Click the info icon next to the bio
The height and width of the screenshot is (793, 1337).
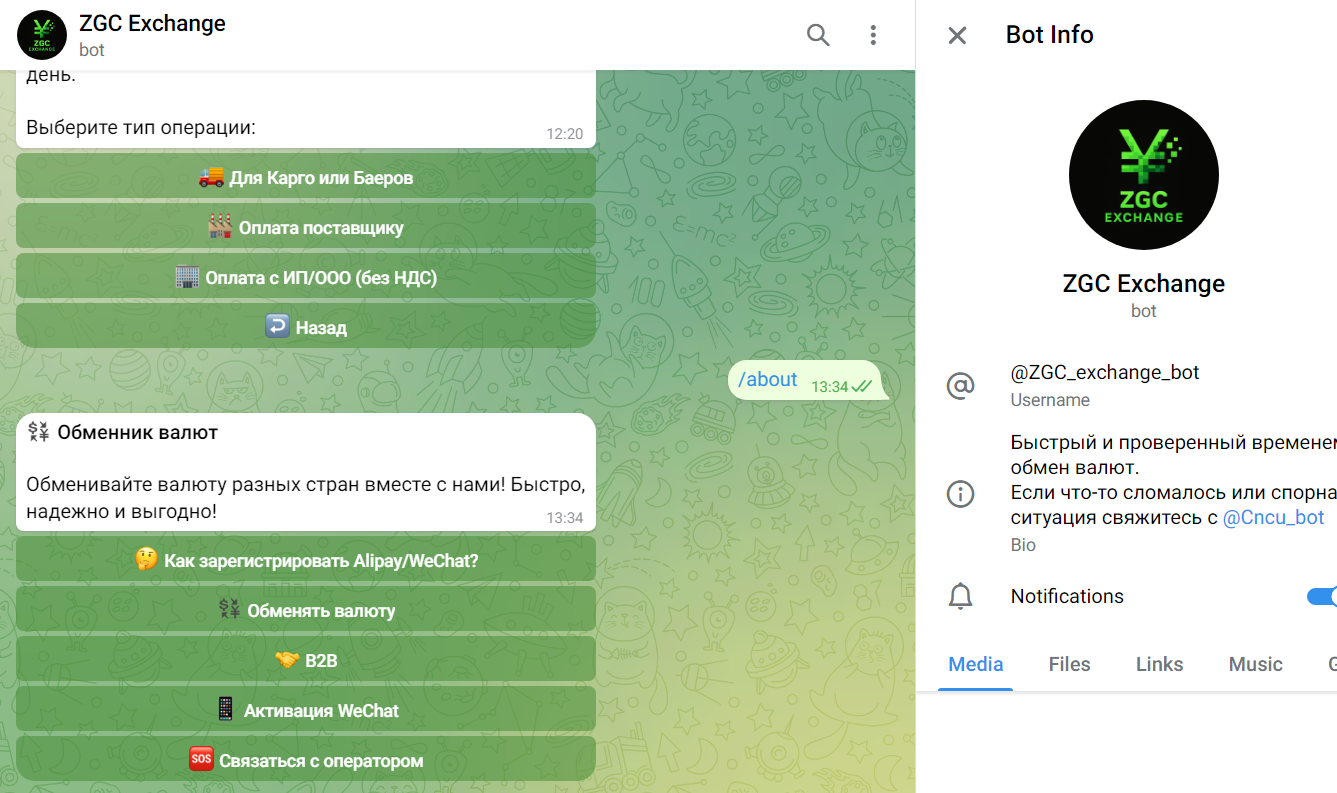coord(961,493)
